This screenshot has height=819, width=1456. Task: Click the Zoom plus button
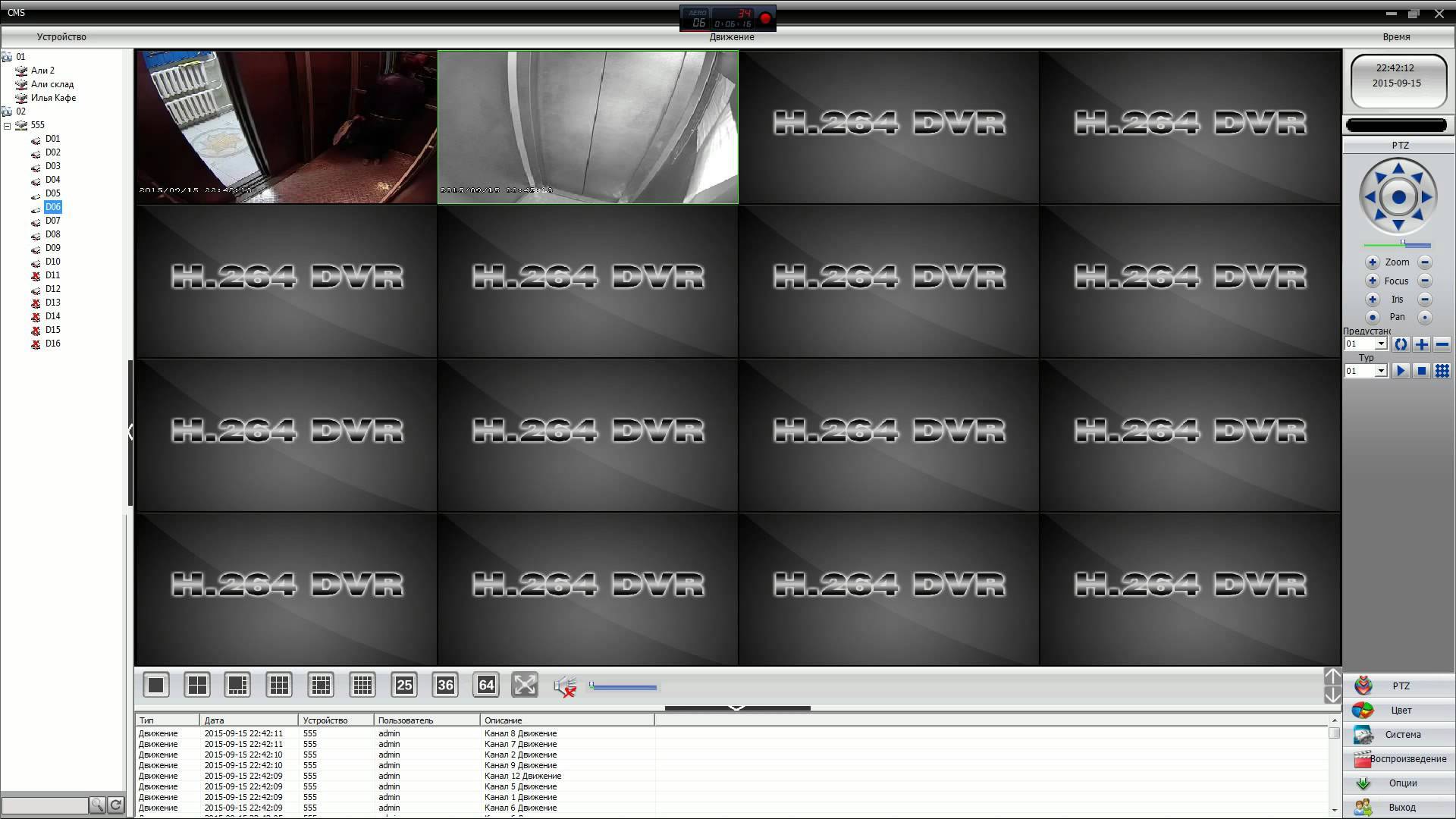click(1372, 262)
